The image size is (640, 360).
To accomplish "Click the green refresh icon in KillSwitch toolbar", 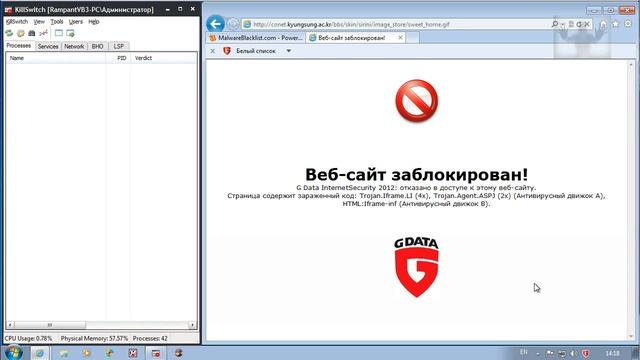I will (9, 33).
